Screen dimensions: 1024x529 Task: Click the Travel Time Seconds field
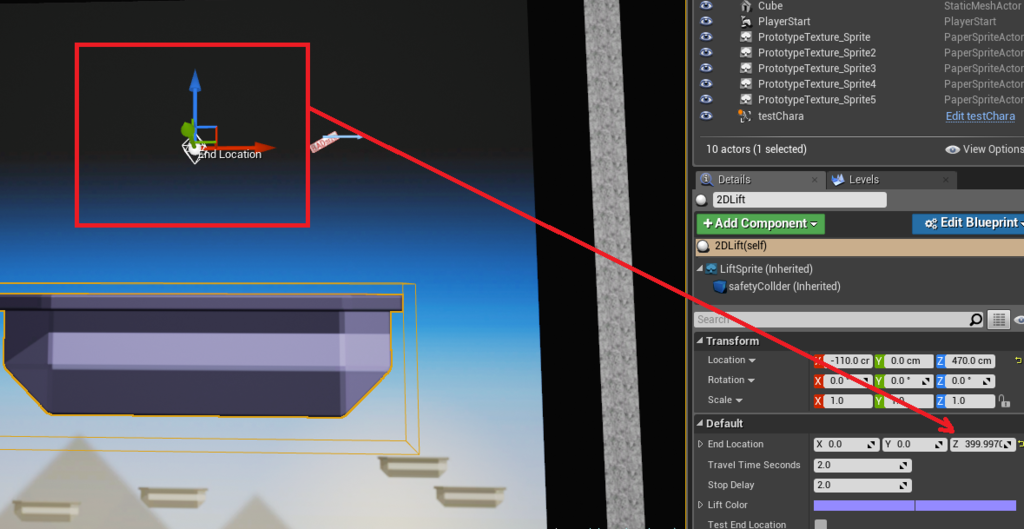click(862, 466)
